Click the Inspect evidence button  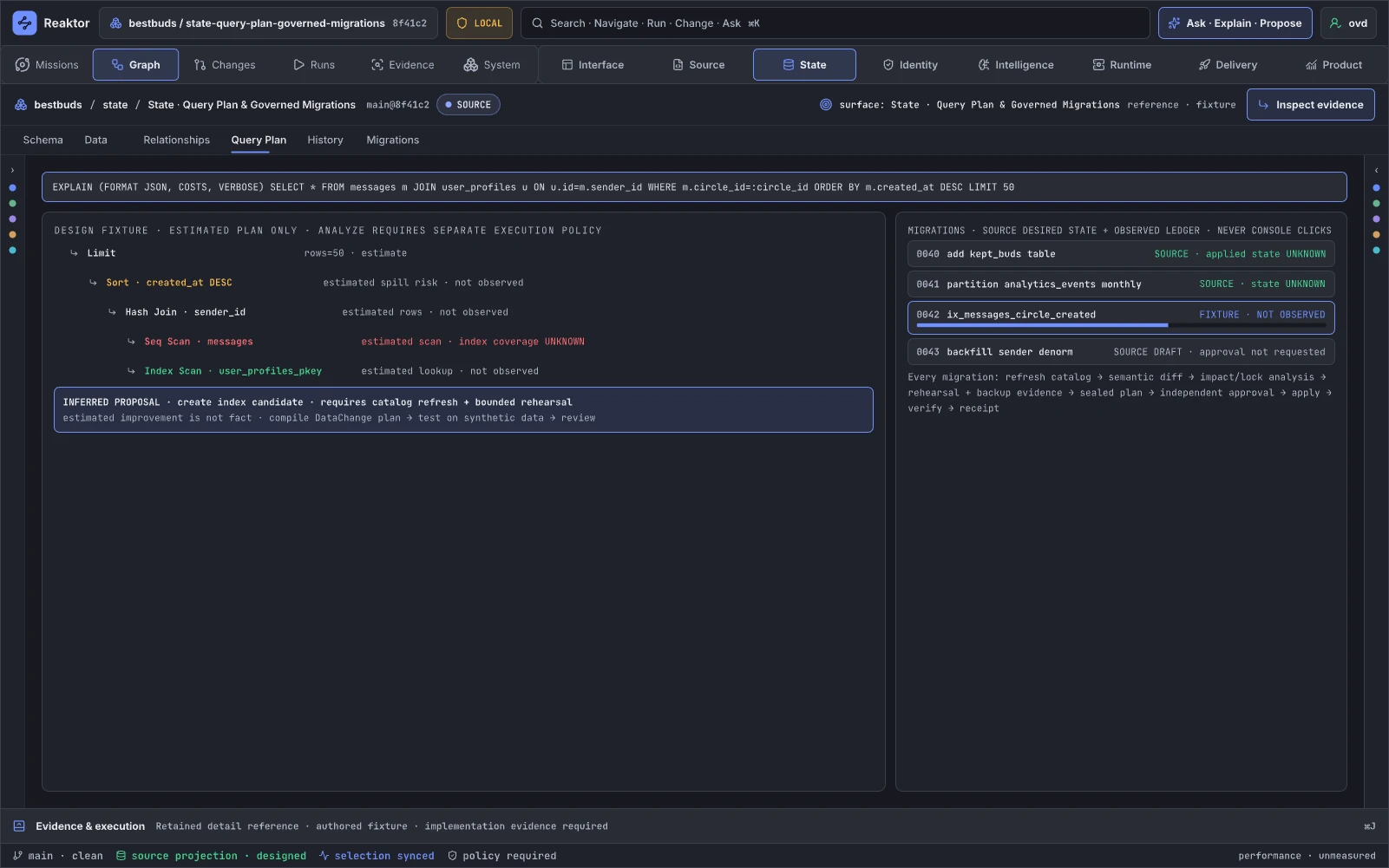[x=1310, y=105]
